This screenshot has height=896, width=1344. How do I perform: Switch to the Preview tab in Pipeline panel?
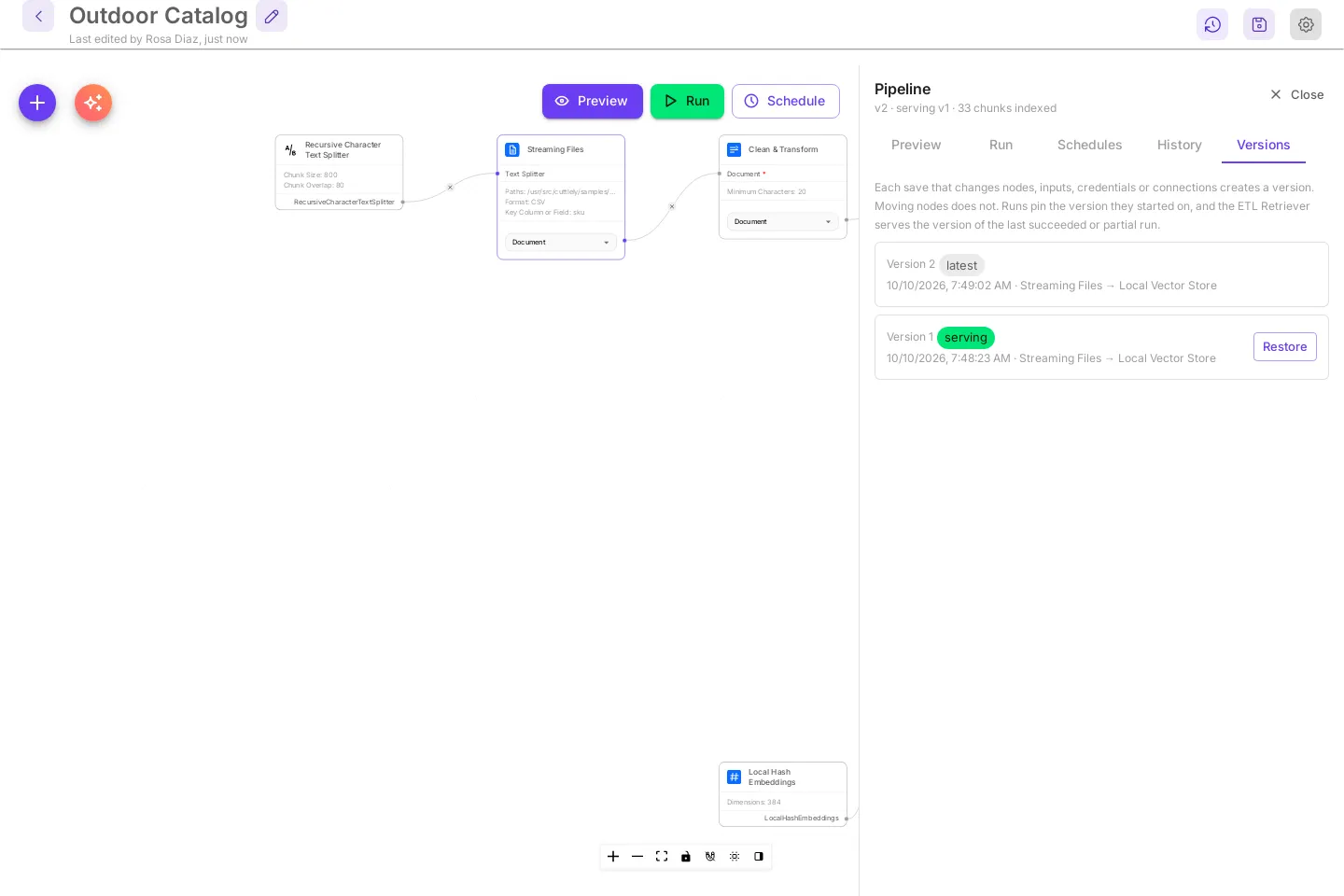[916, 145]
